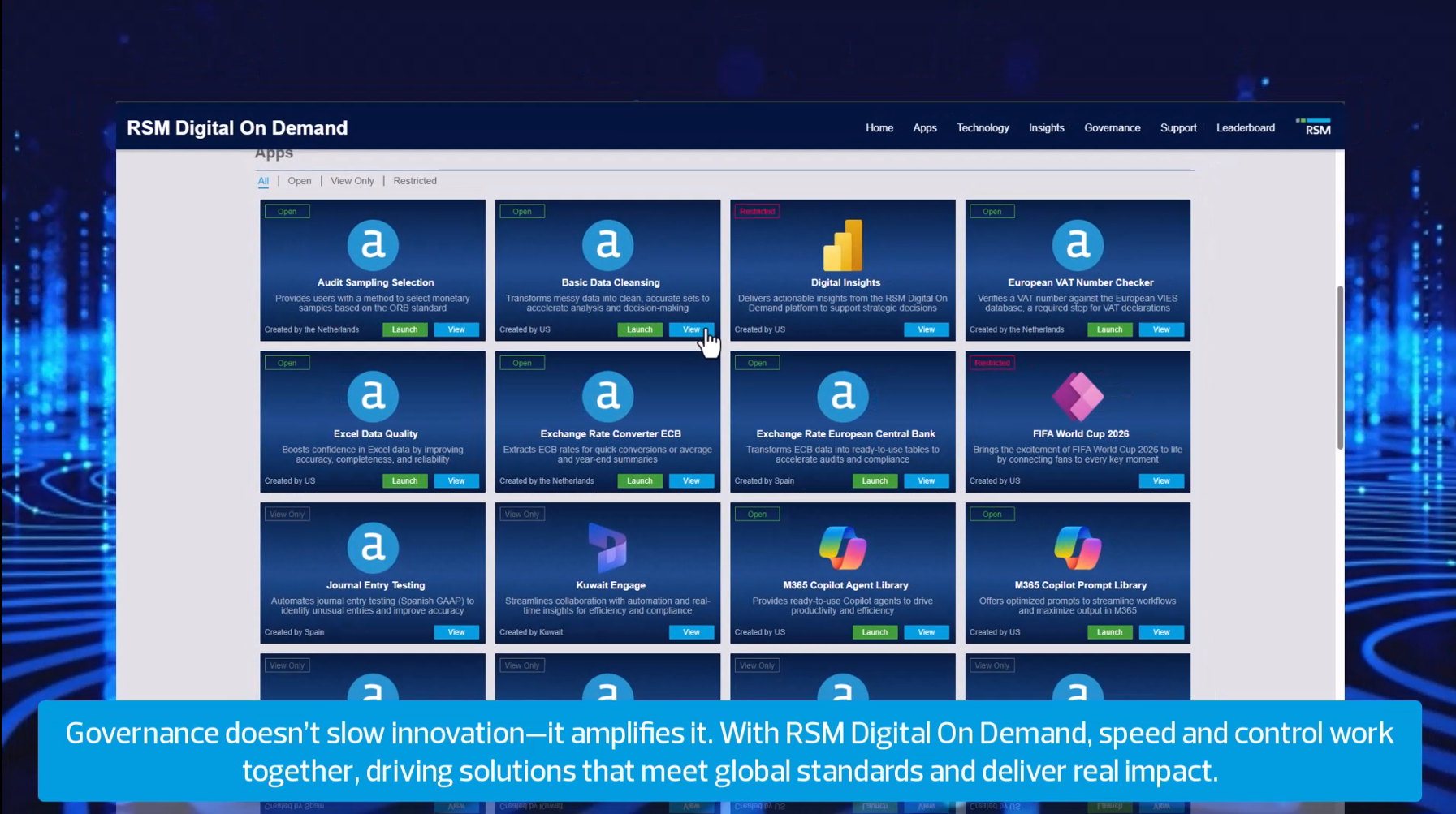Click the page's vertical scrollbar thumb
This screenshot has height=814, width=1456.
[1340, 367]
